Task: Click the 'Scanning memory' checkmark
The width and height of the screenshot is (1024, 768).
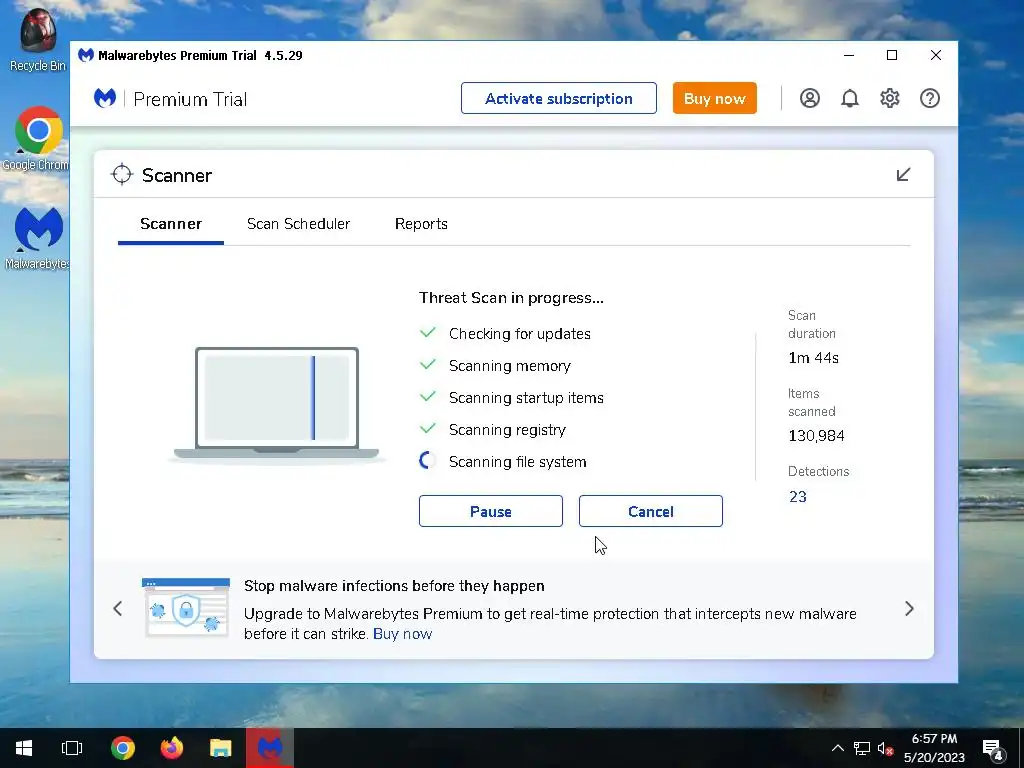Action: (x=428, y=364)
